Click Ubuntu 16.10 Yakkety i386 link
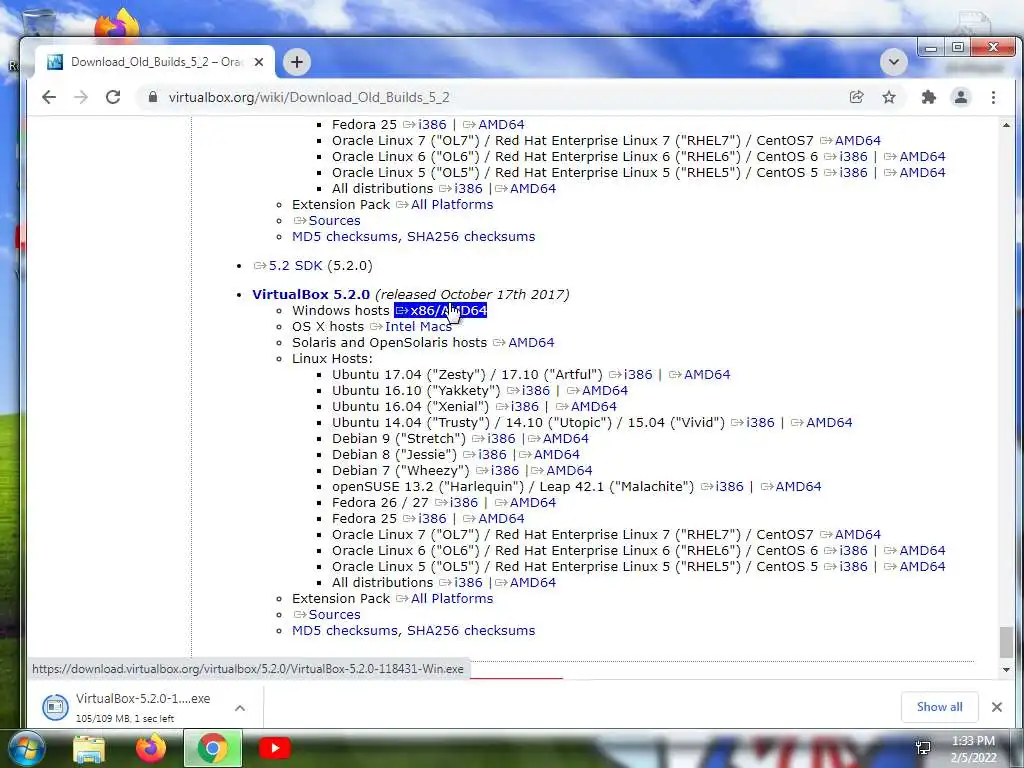Image resolution: width=1024 pixels, height=768 pixels. [x=528, y=391]
